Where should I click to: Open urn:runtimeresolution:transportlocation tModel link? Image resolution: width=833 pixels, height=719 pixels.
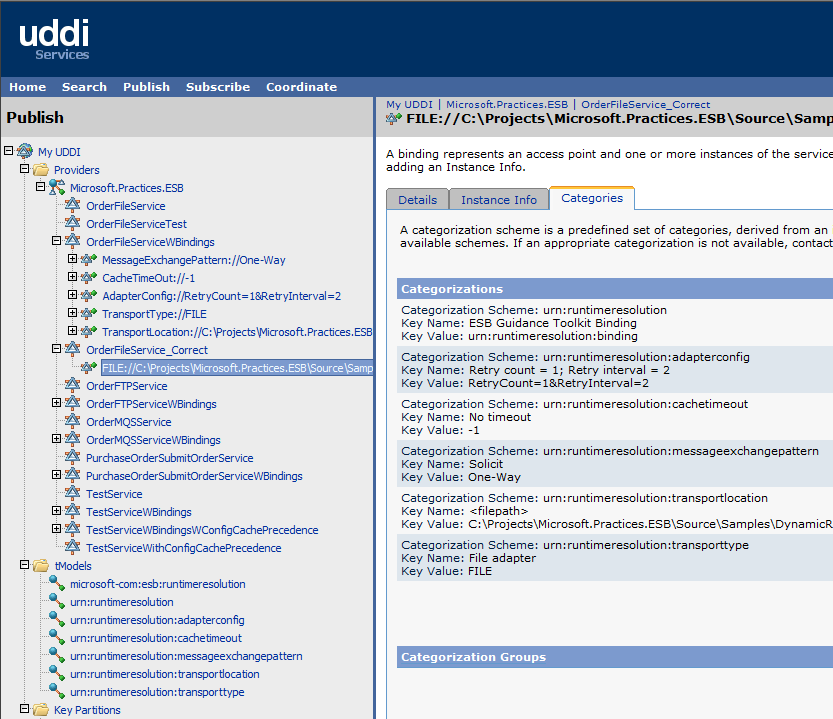tap(165, 674)
